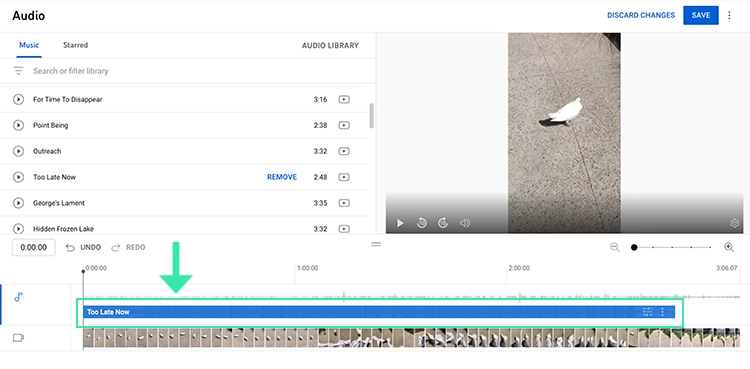This screenshot has height=369, width=750.
Task: Select the video track camera icon
Action: coord(18,338)
